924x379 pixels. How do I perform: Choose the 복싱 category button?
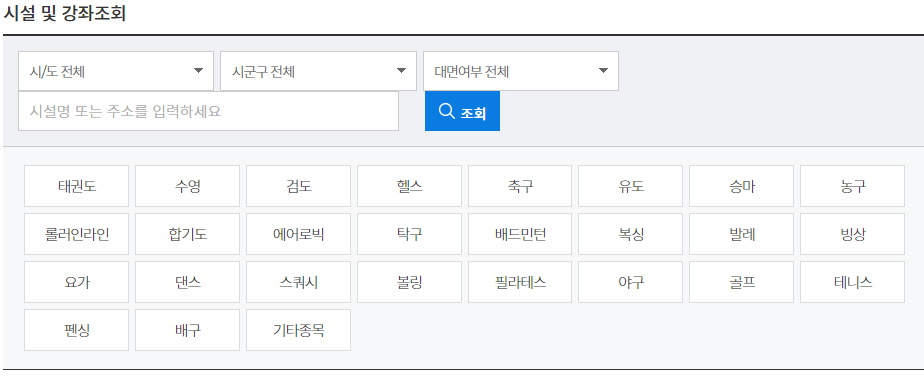coord(631,234)
